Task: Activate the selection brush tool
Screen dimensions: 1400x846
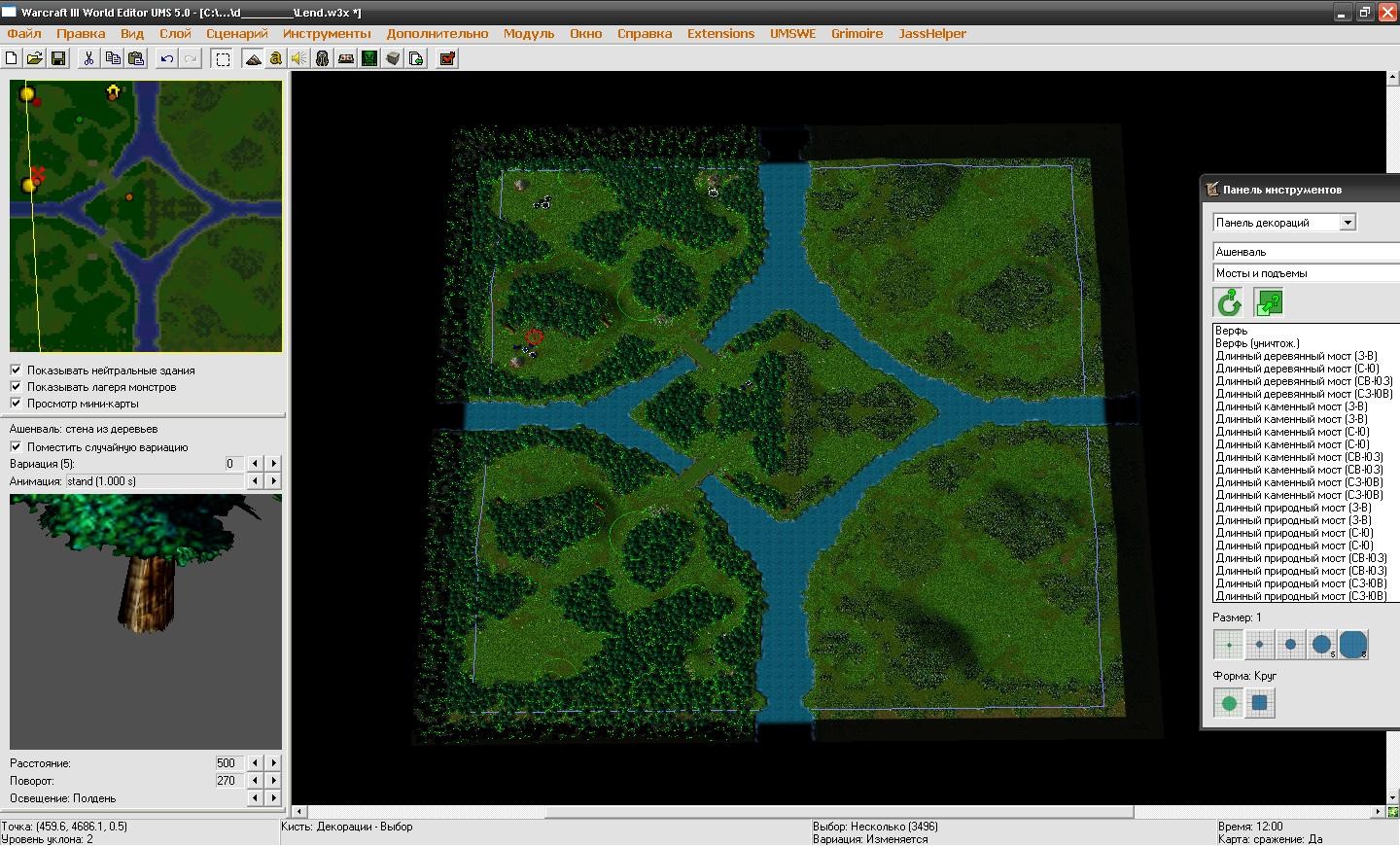Action: (x=223, y=58)
